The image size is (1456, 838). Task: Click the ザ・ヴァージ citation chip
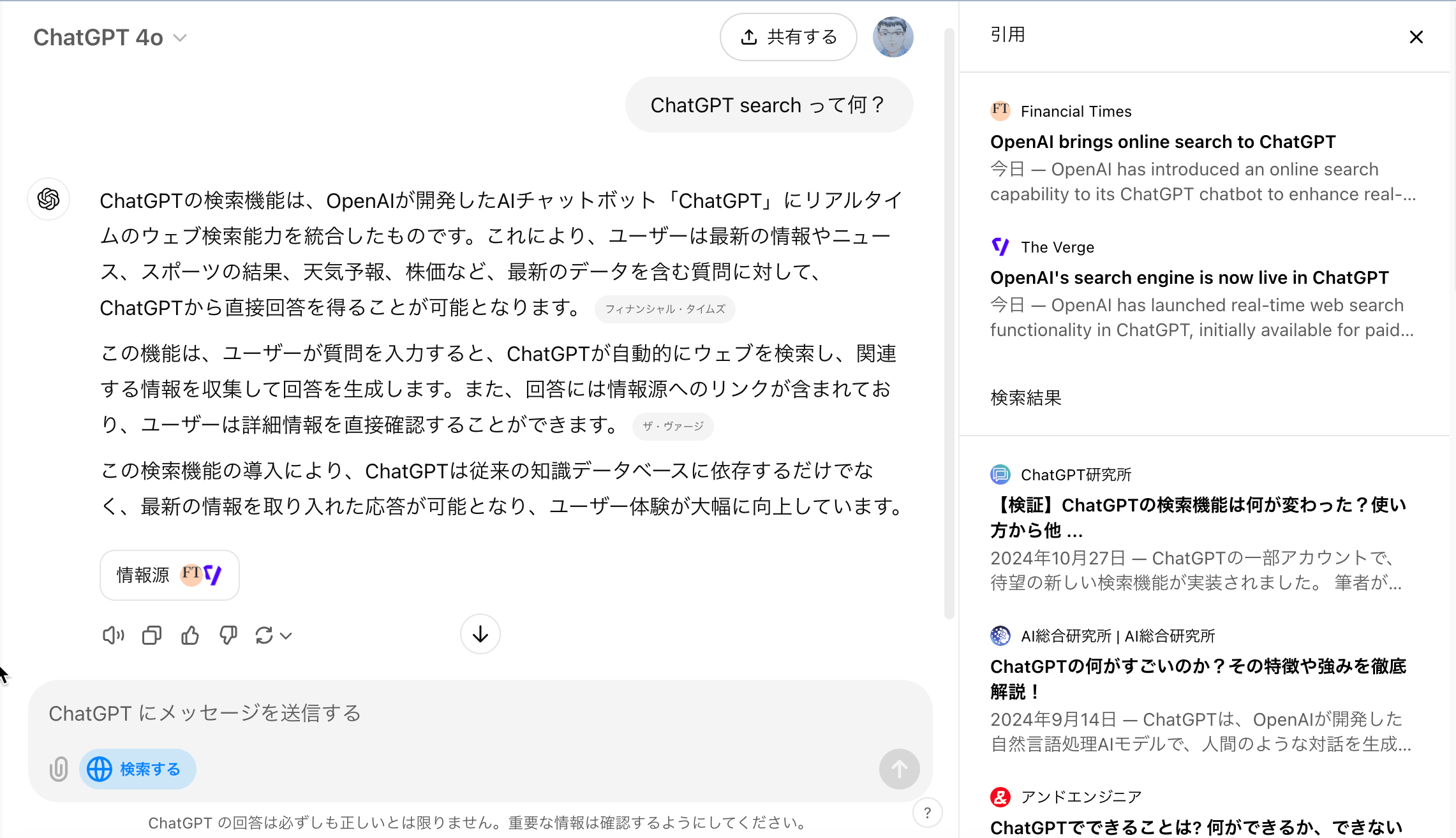672,426
